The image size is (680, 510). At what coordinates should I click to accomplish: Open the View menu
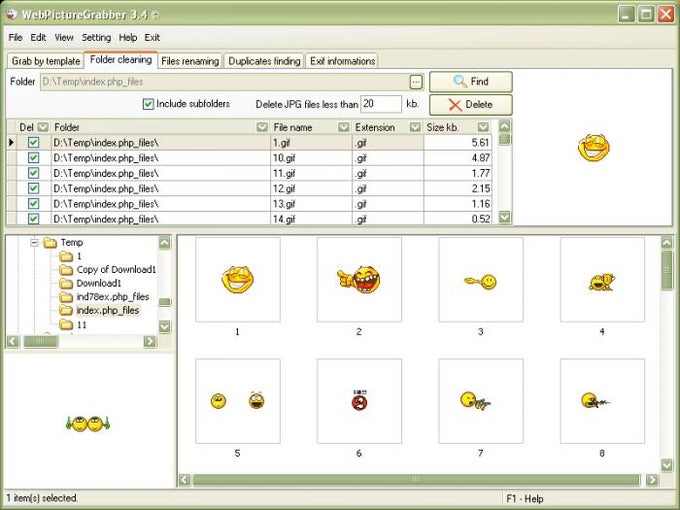coord(64,38)
